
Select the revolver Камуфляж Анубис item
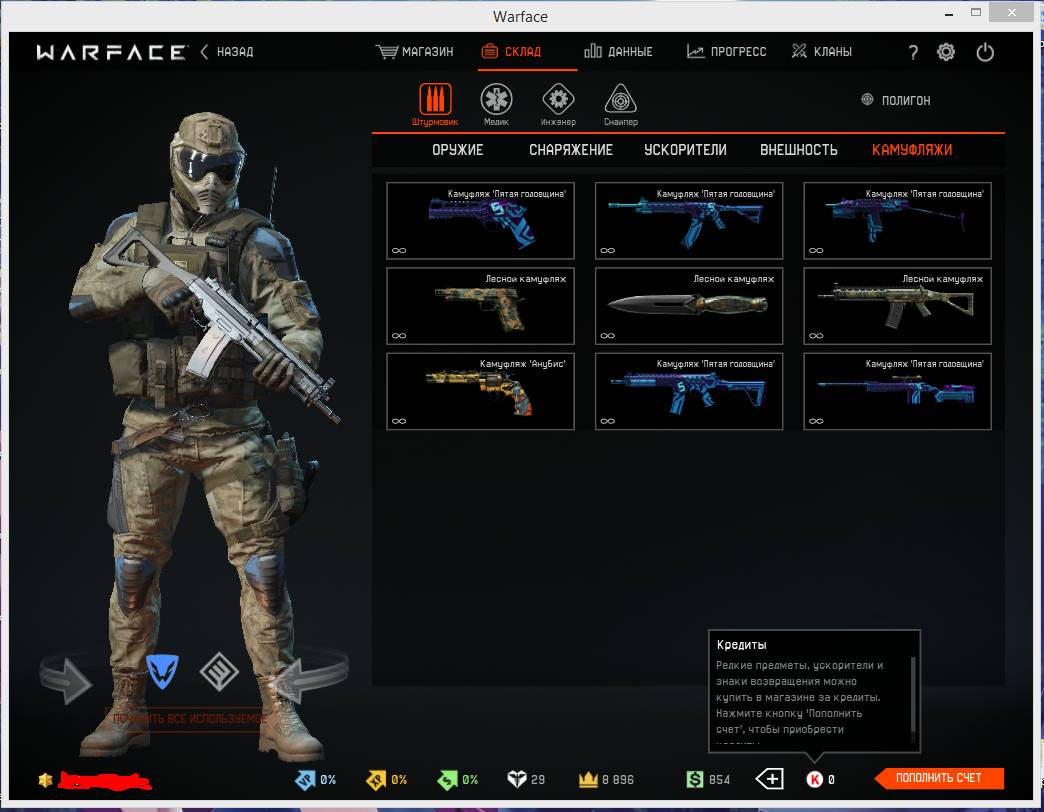(x=480, y=391)
